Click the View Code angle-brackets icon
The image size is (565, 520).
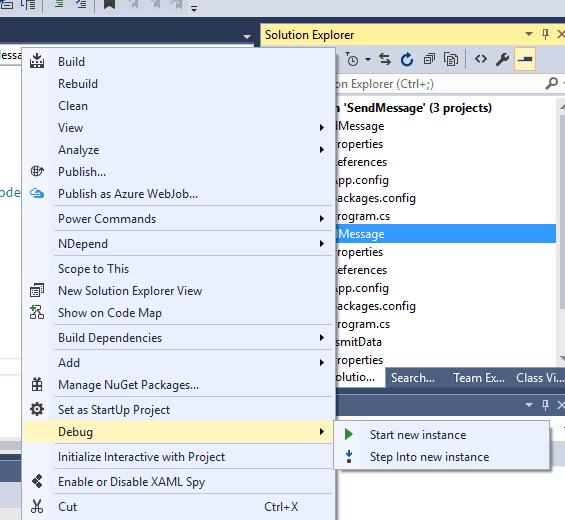(x=481, y=59)
